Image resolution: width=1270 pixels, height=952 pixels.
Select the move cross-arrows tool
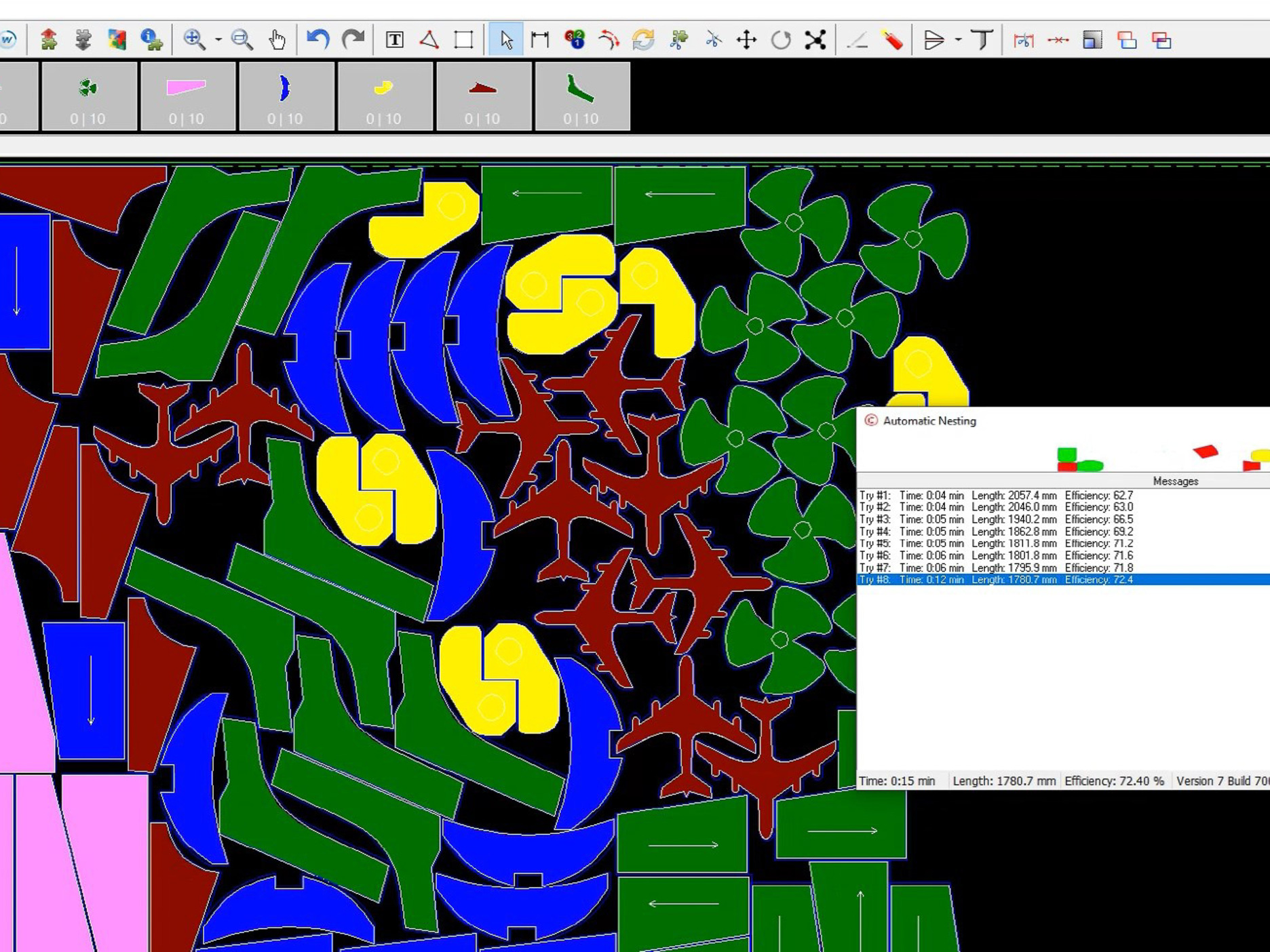[x=746, y=40]
